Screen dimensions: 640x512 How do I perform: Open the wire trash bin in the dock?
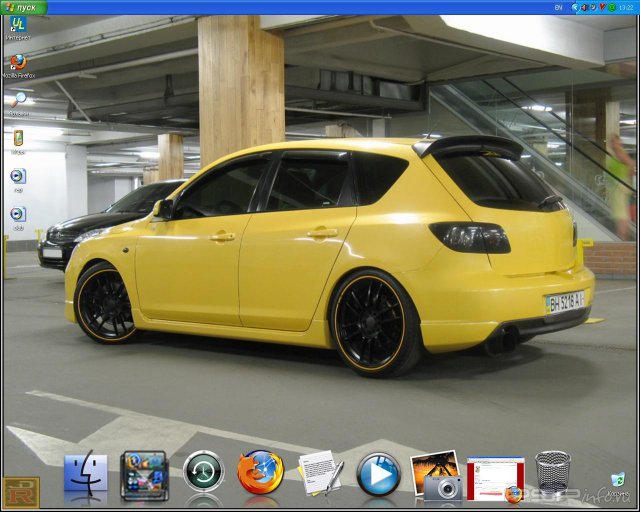click(552, 472)
